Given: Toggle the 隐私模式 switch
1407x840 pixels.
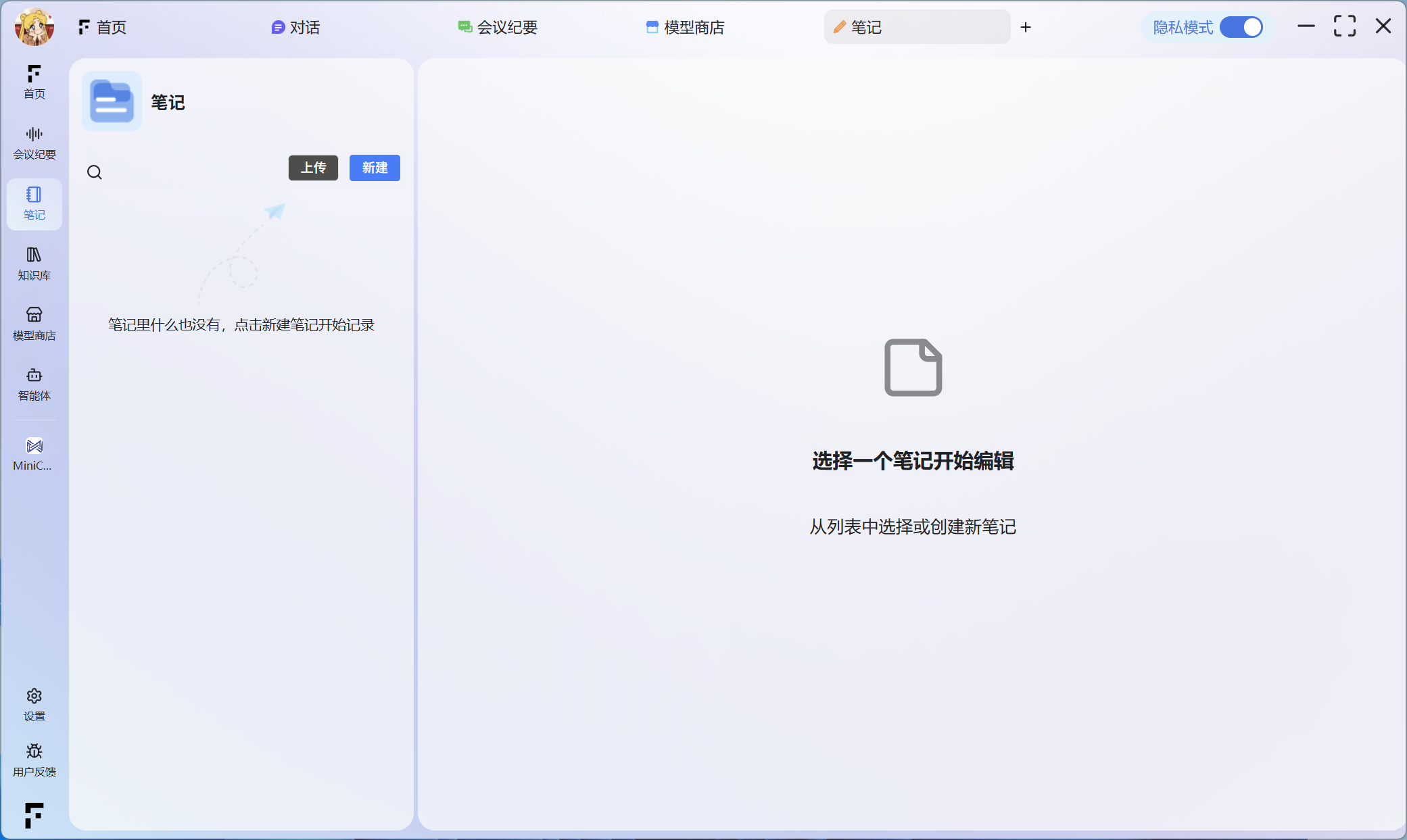Looking at the screenshot, I should pyautogui.click(x=1241, y=27).
